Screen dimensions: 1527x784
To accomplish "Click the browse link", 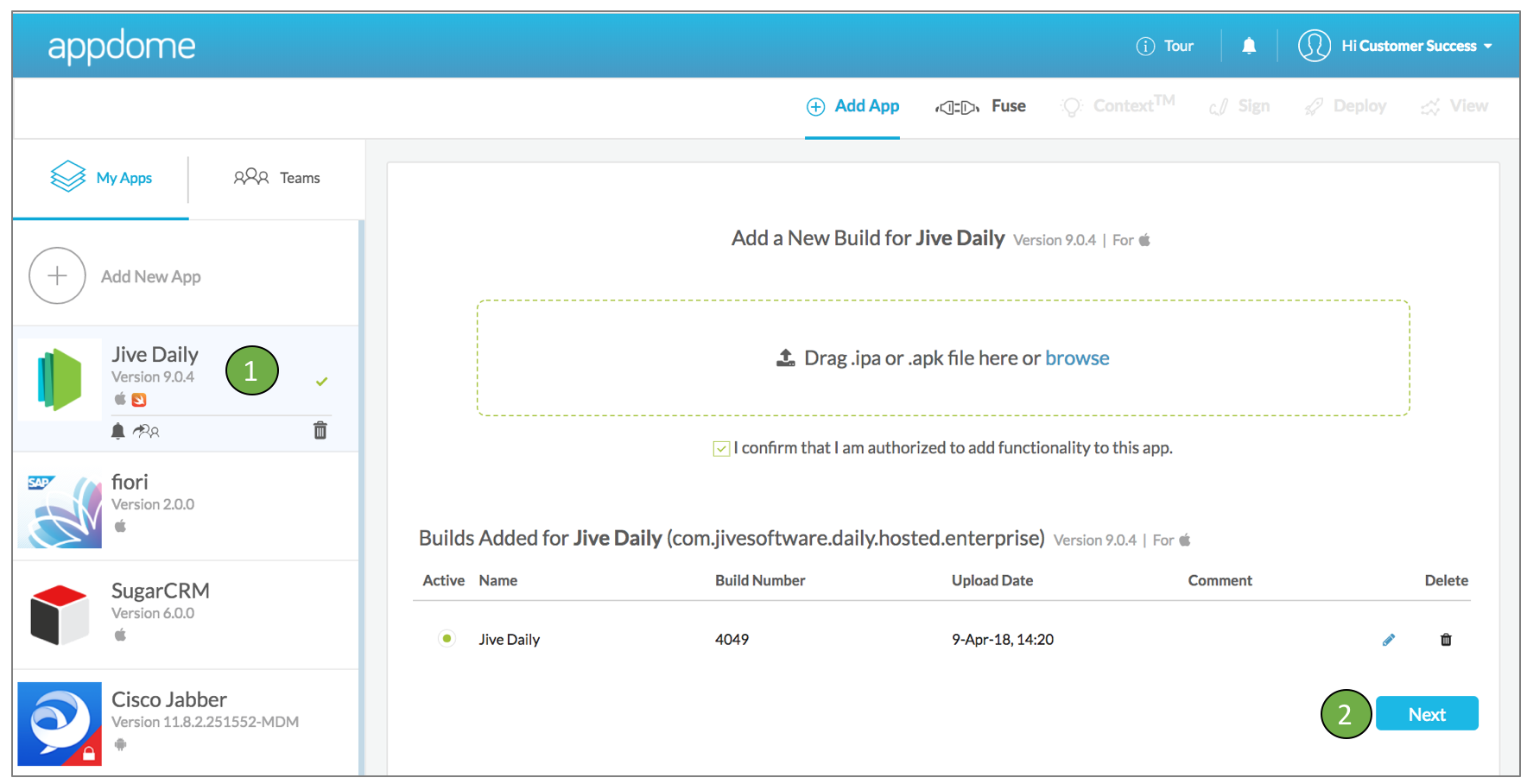I will coord(1077,358).
